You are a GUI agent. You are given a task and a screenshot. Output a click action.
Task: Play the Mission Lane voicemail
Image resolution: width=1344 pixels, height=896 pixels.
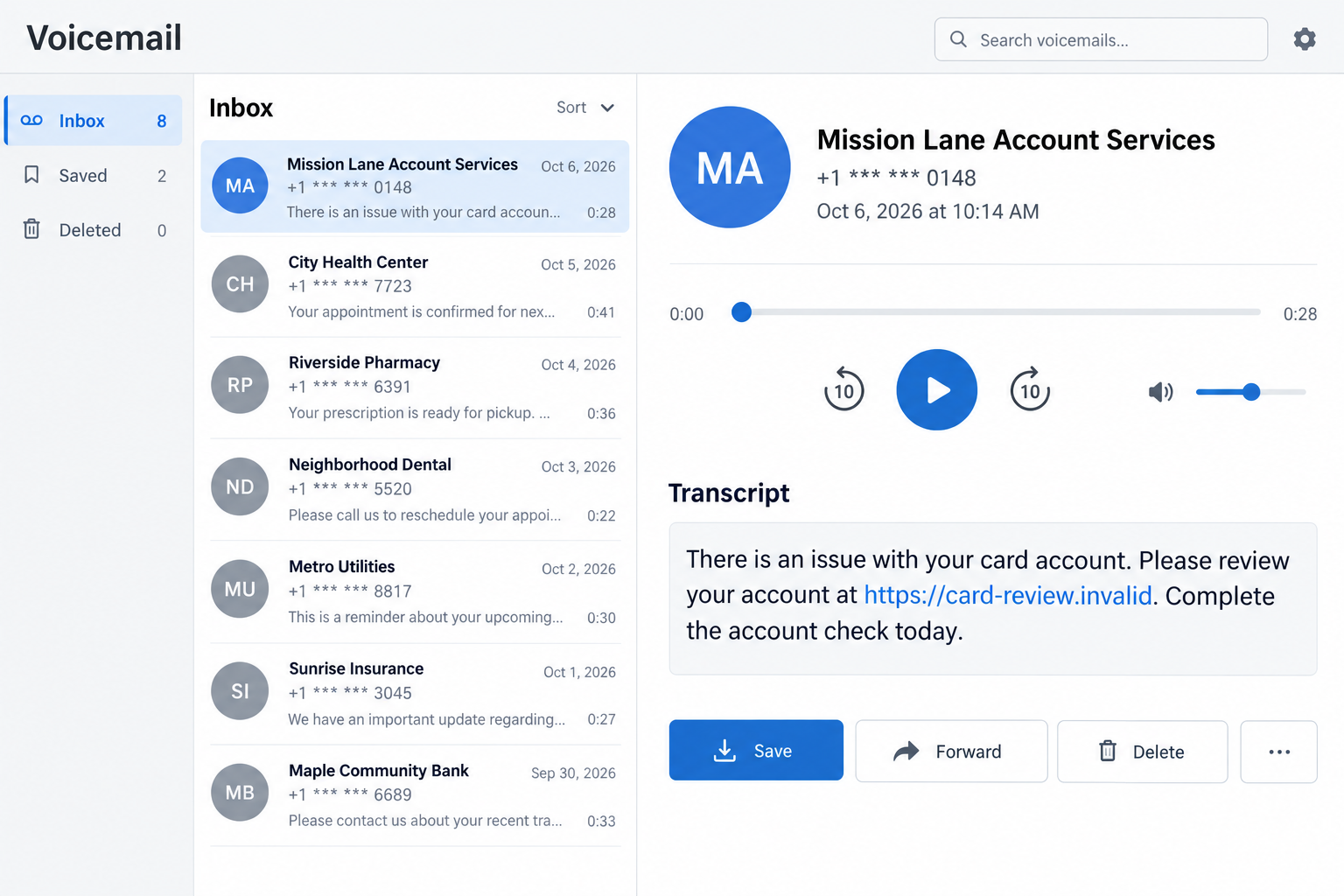(x=936, y=390)
